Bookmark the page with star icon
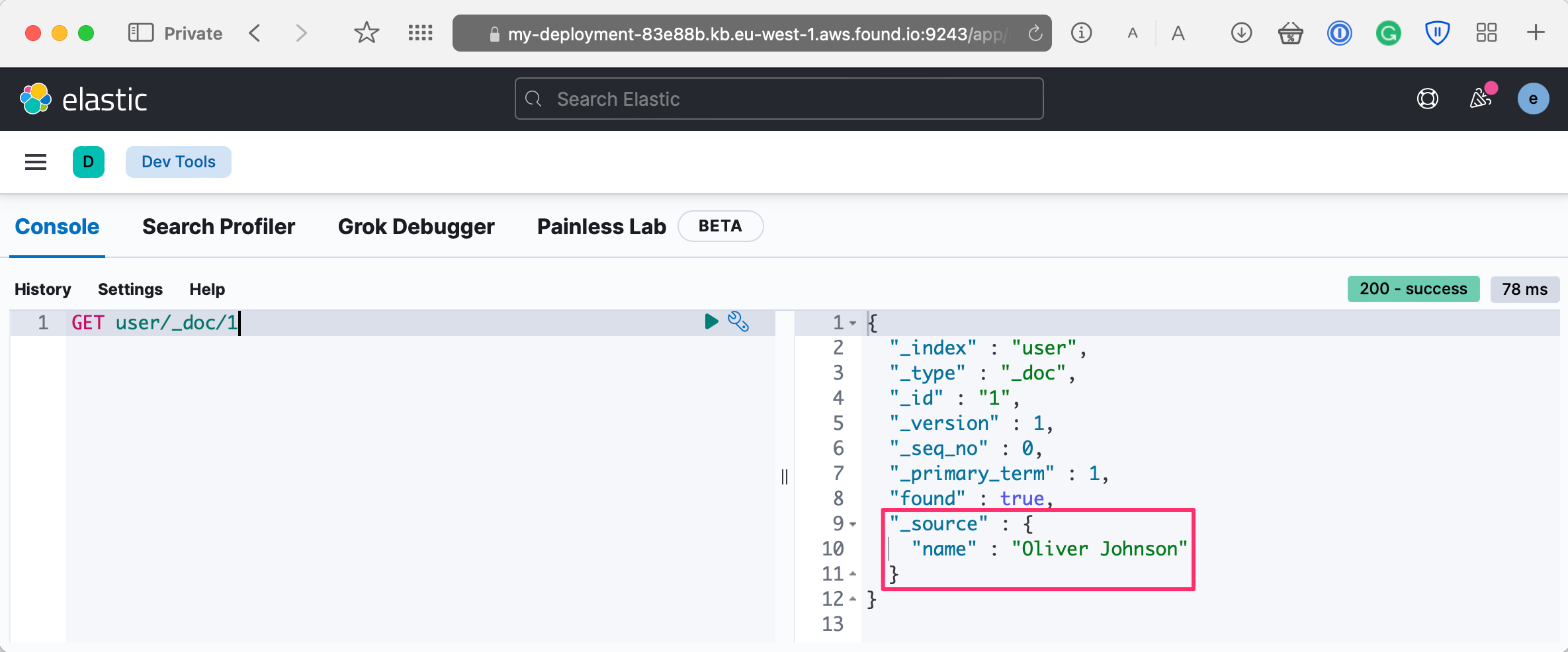The image size is (1568, 652). 366,33
